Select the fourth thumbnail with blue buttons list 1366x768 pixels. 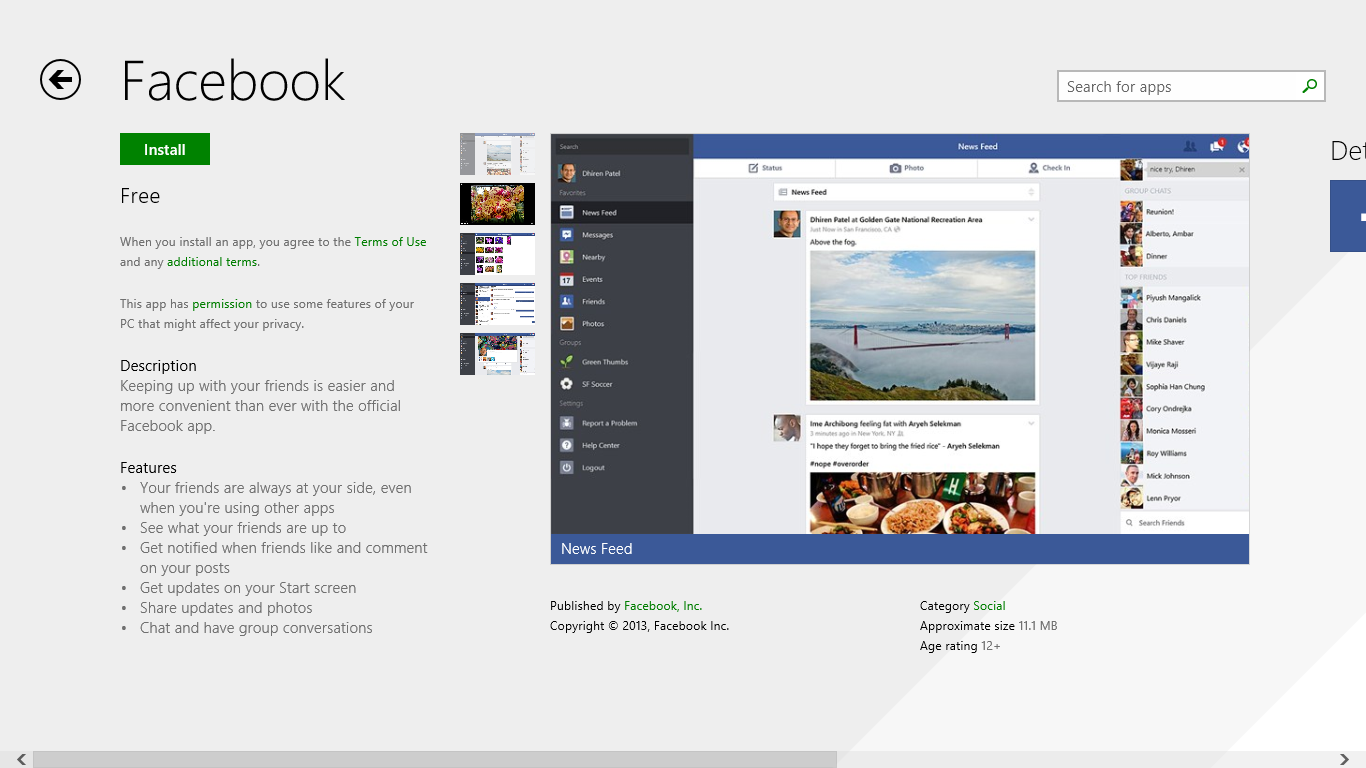coord(497,304)
